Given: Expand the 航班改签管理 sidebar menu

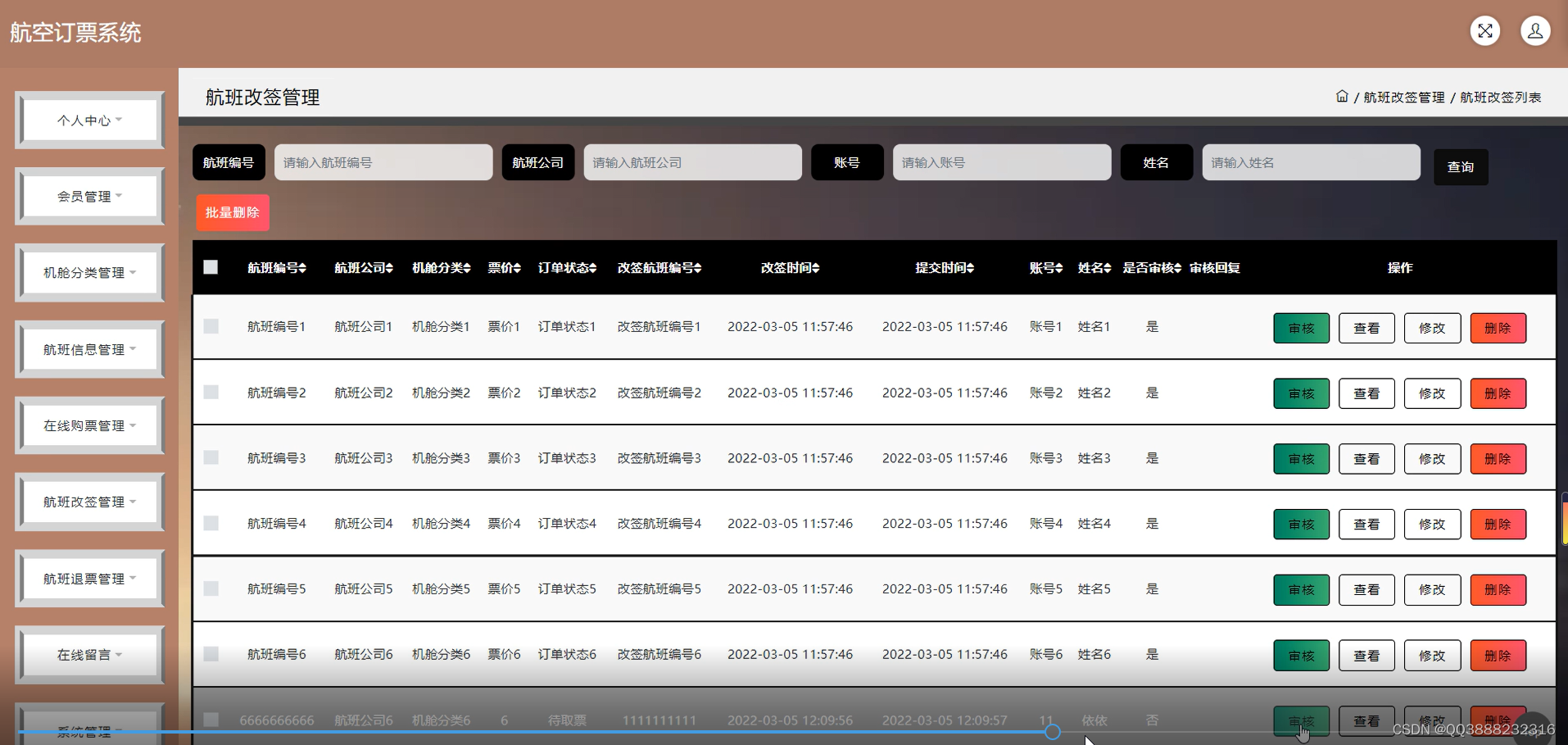Looking at the screenshot, I should [x=89, y=502].
